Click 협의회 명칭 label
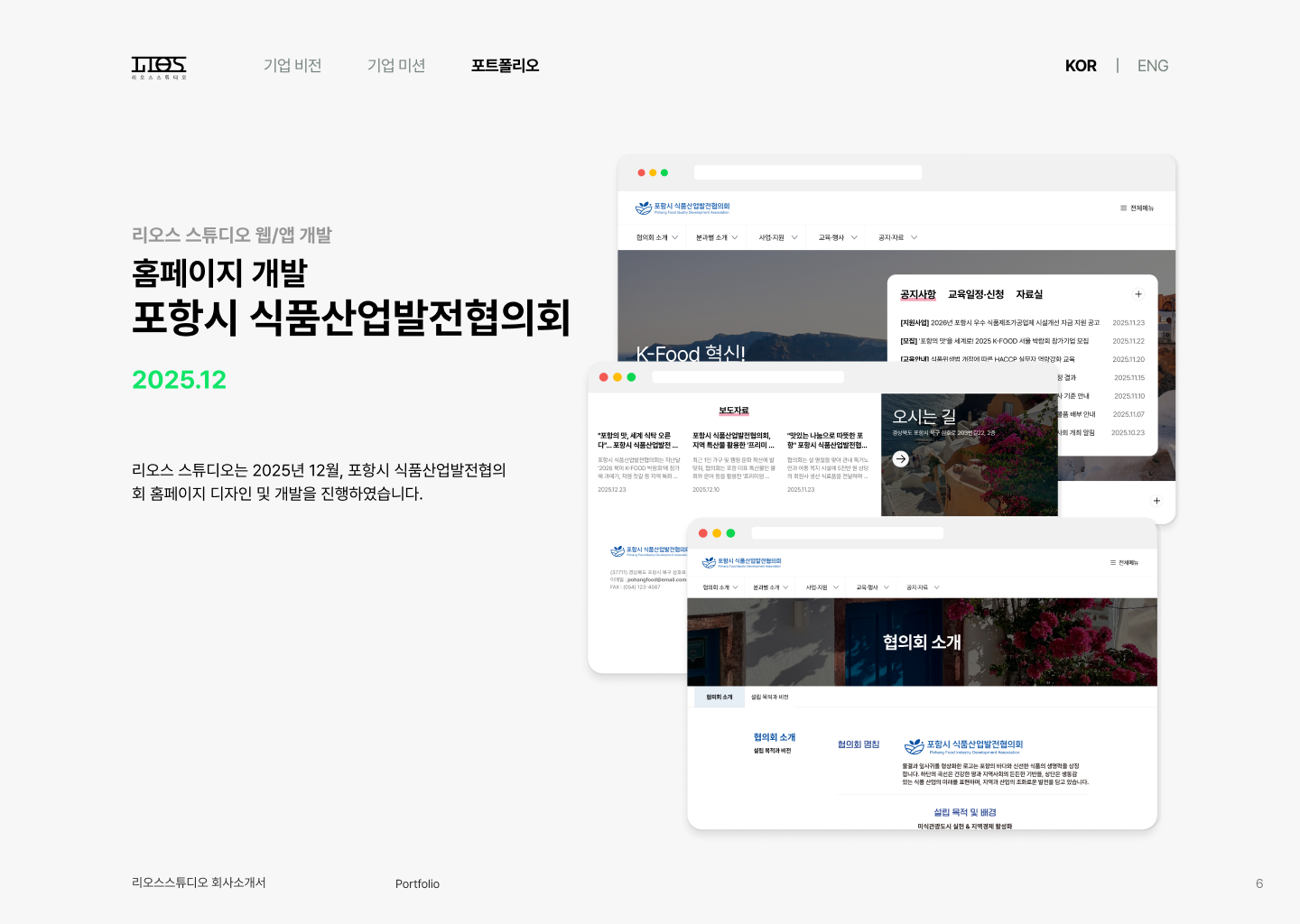The width and height of the screenshot is (1300, 924). click(x=859, y=745)
